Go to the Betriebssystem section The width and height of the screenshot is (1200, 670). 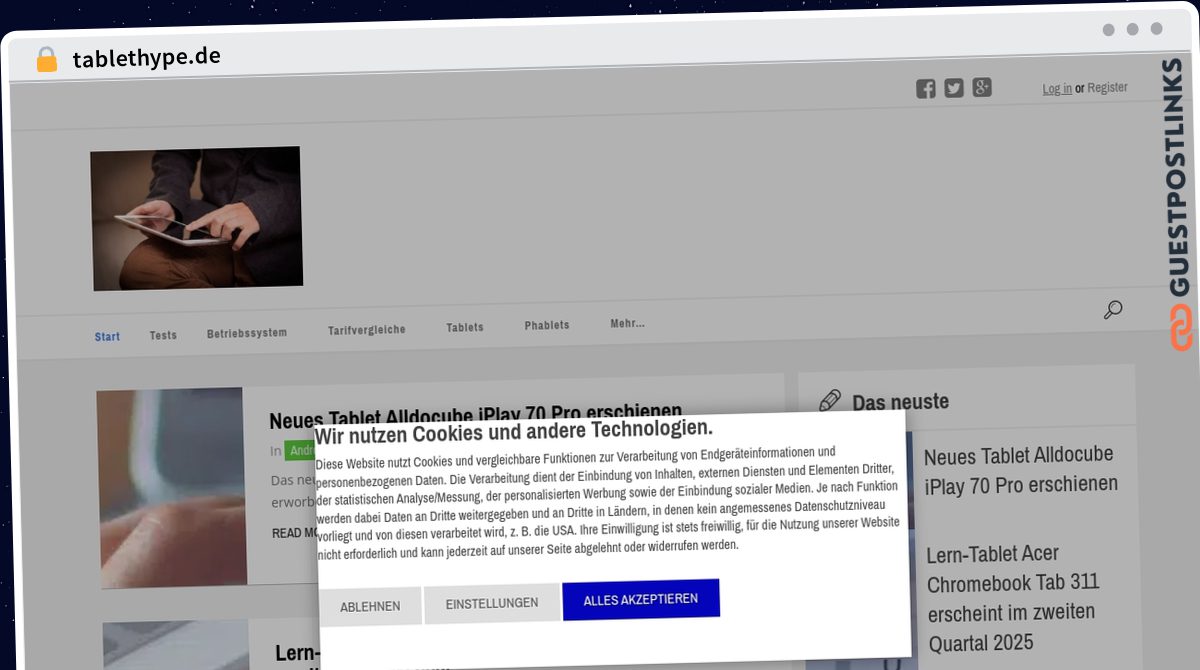click(247, 333)
